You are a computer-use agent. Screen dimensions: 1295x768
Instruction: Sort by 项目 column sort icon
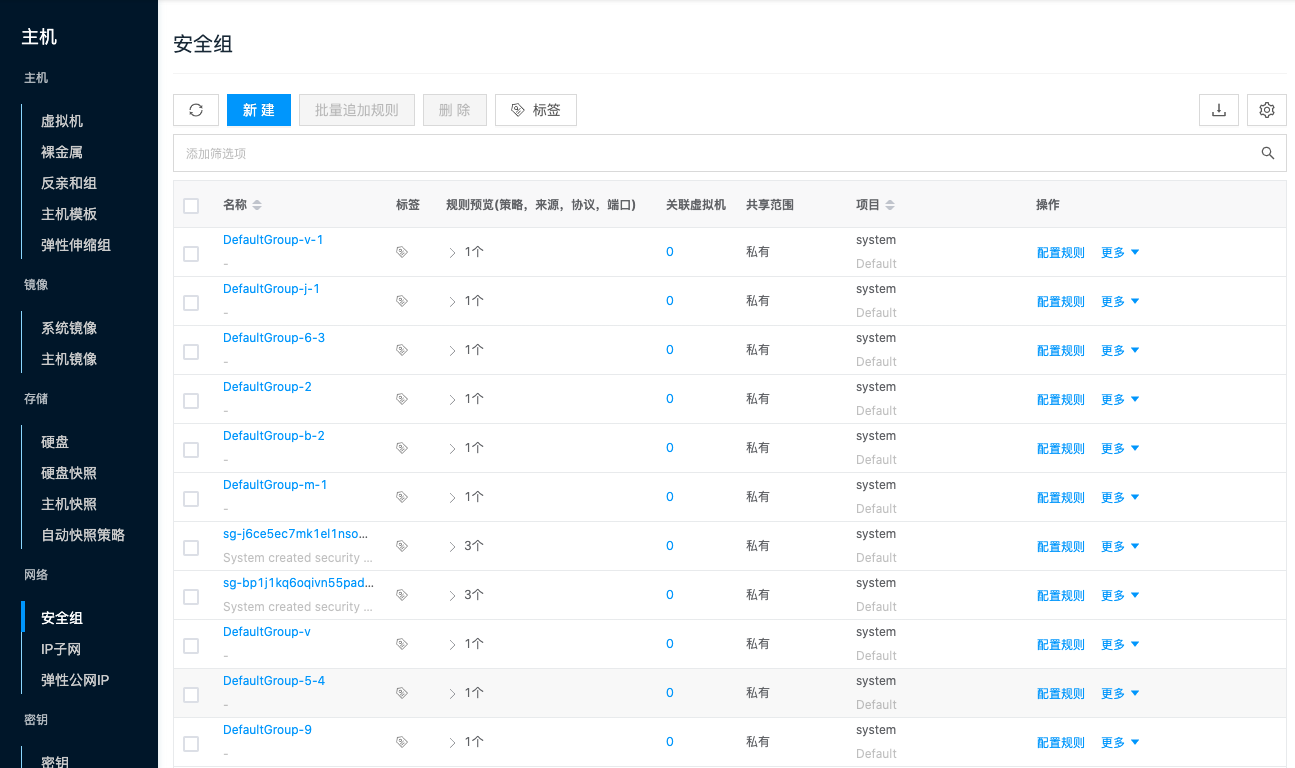pos(890,205)
